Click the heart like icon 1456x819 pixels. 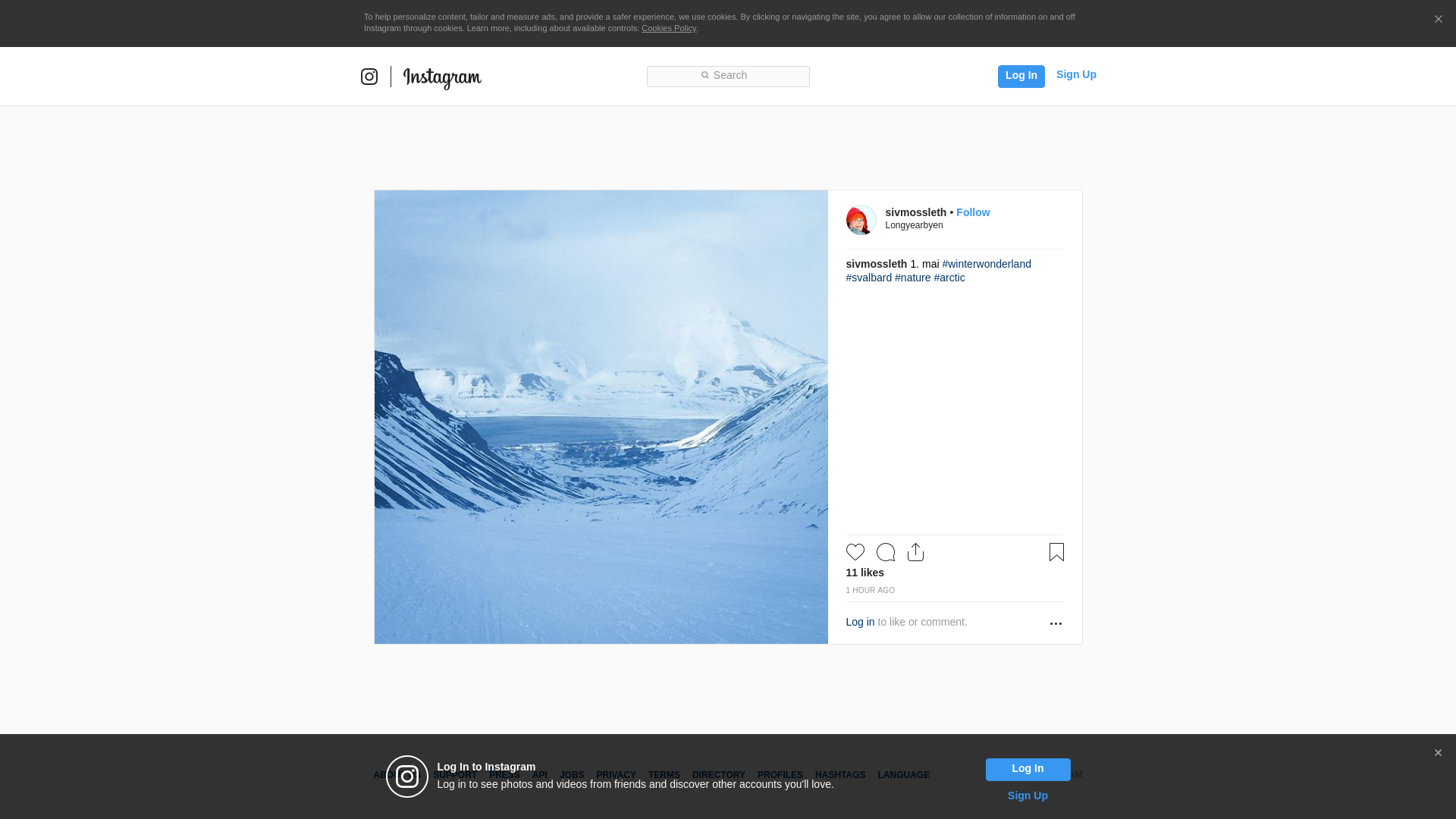pos(855,552)
